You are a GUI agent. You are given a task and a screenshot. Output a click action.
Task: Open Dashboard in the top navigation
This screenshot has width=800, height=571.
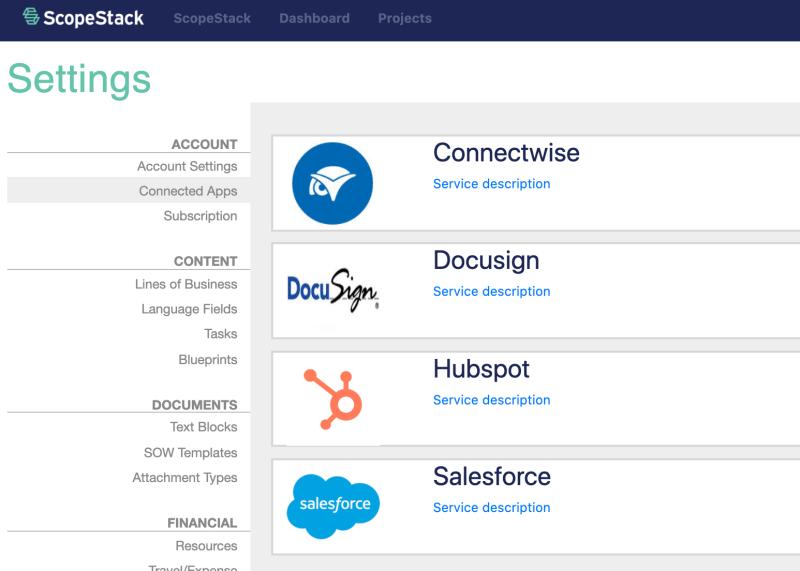[x=314, y=18]
